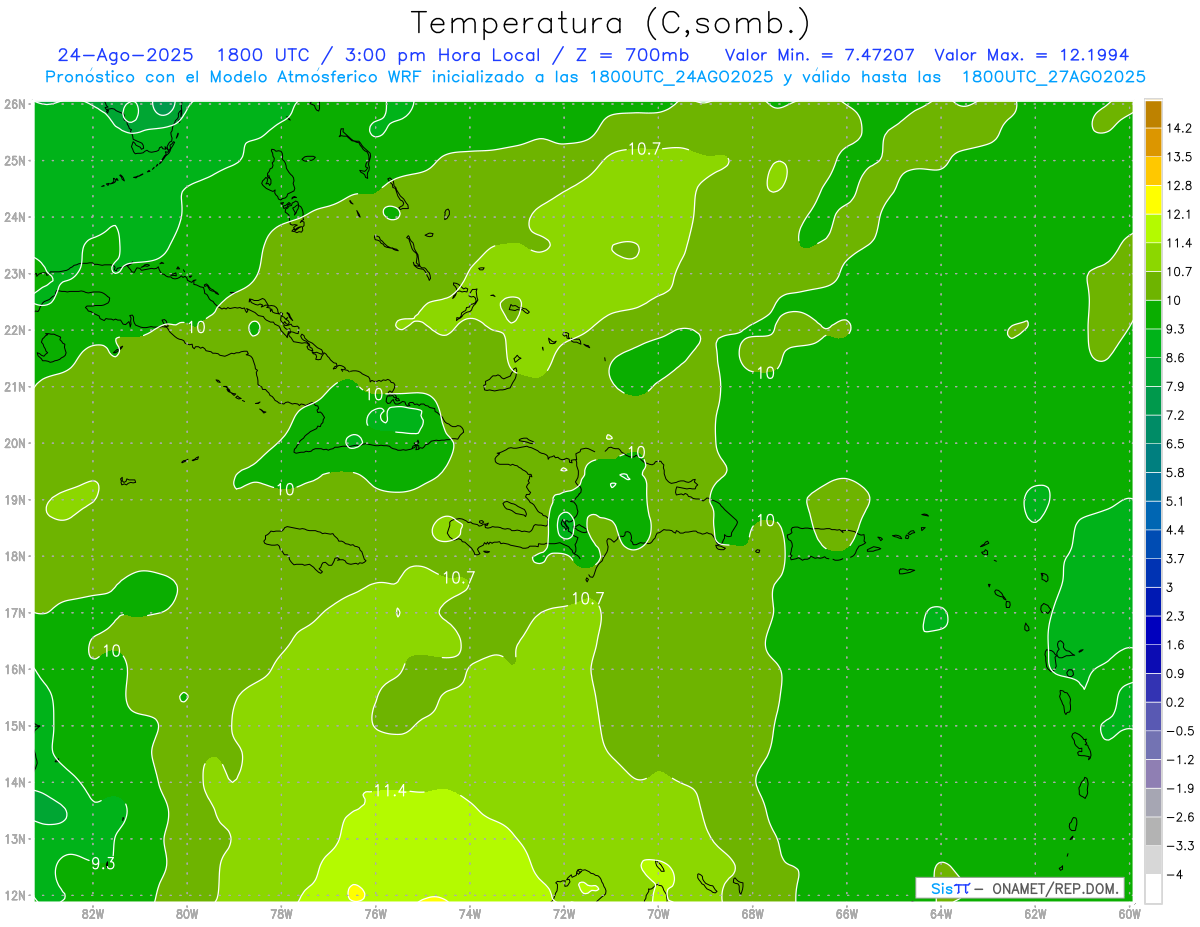Click legend value '5.8' on color bar
The height and width of the screenshot is (927, 1200).
pyautogui.click(x=1175, y=472)
